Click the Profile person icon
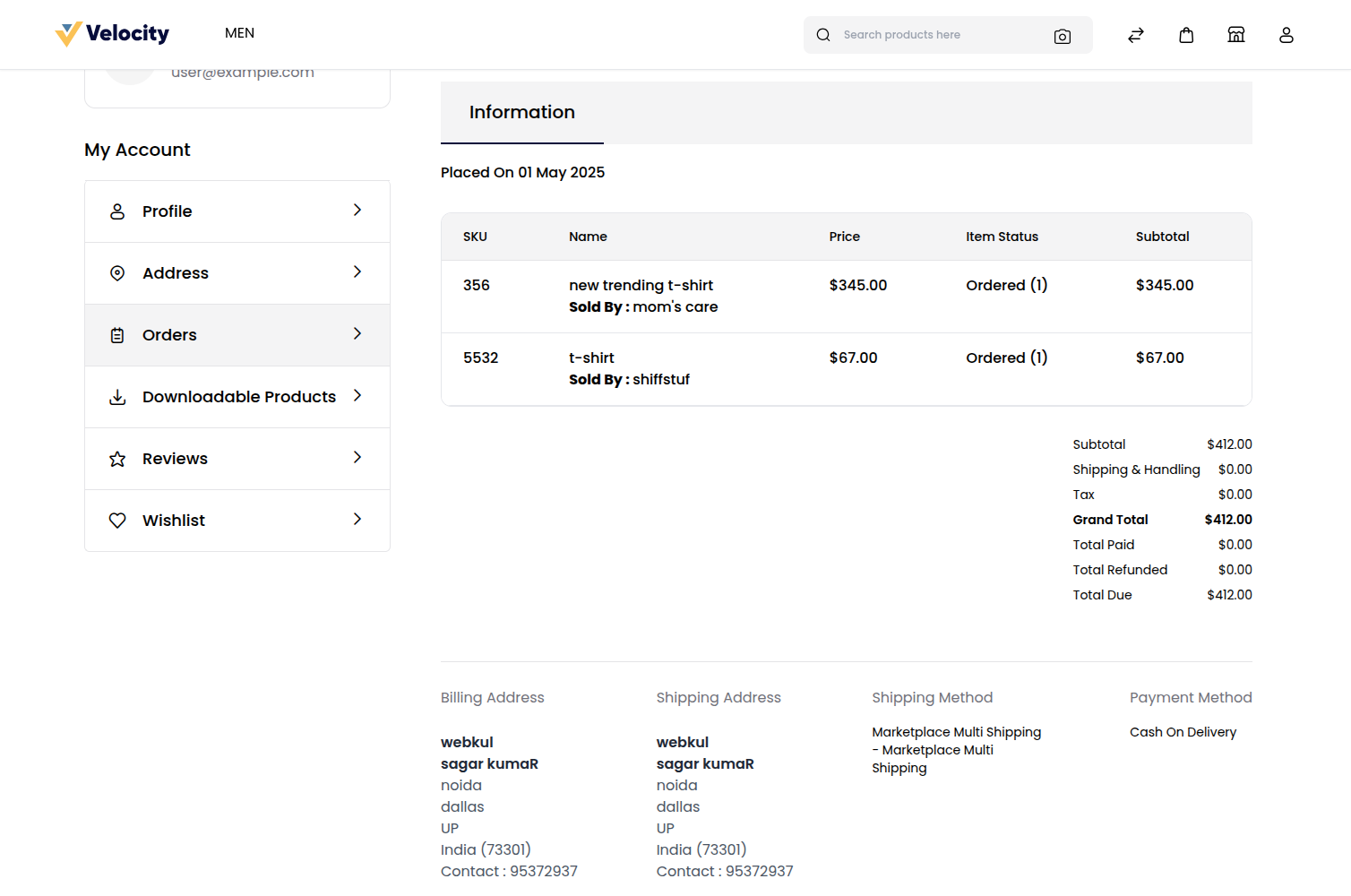Image resolution: width=1351 pixels, height=896 pixels. [x=117, y=211]
